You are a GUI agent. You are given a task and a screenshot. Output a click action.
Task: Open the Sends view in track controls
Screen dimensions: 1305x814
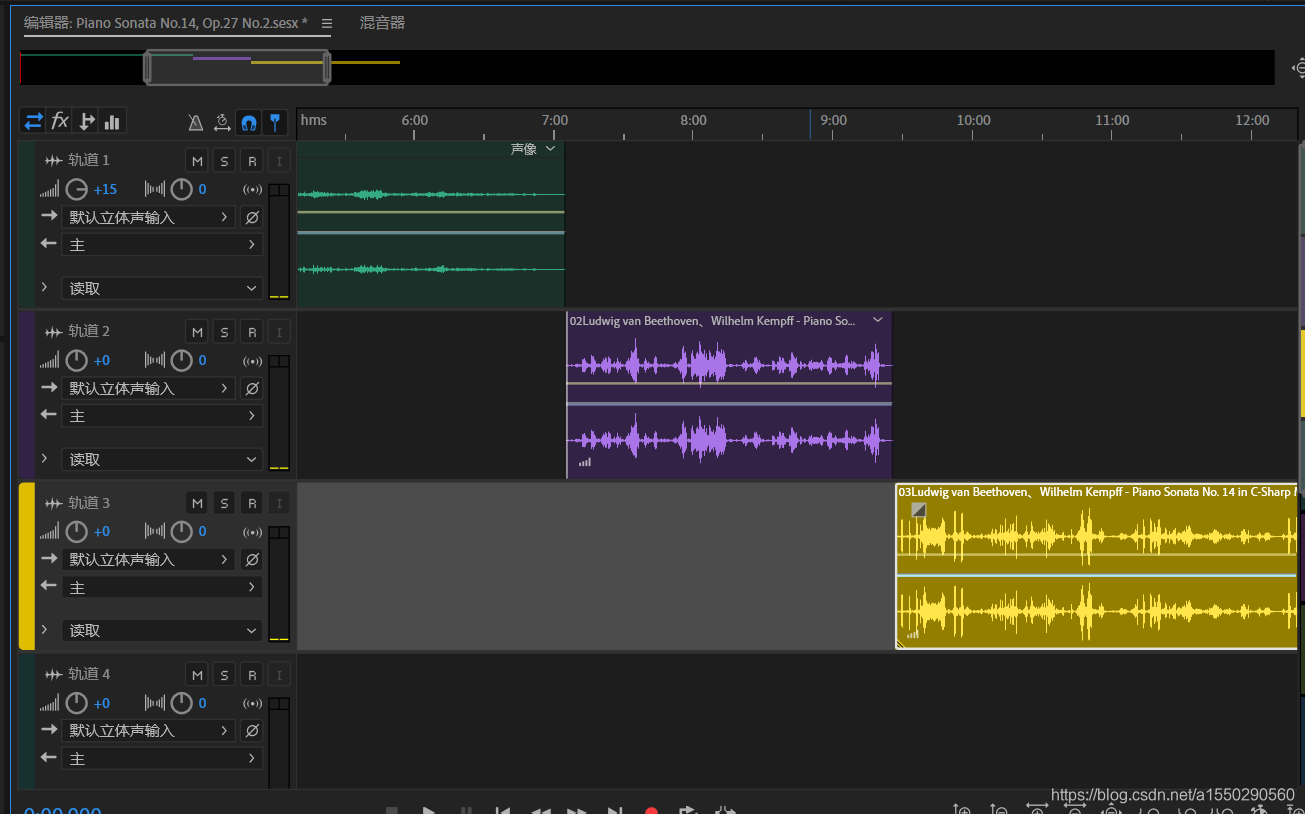pos(87,121)
